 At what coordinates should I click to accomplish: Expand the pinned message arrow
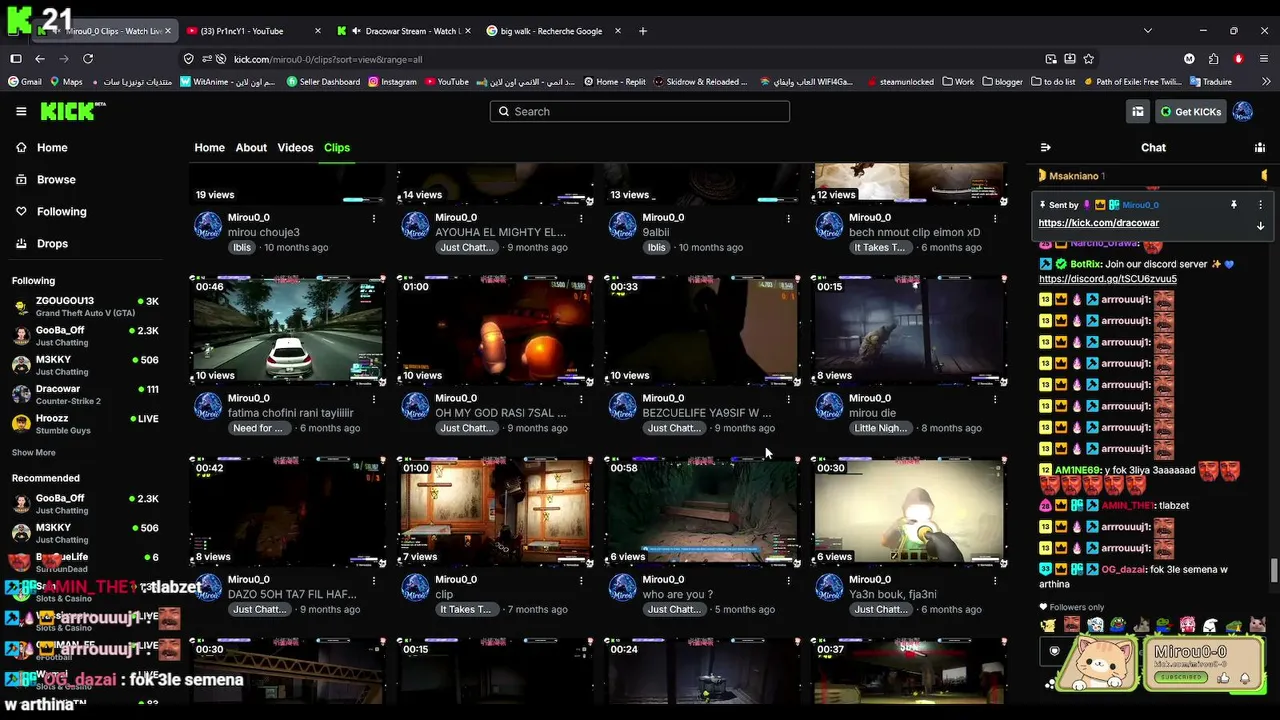click(x=1260, y=226)
